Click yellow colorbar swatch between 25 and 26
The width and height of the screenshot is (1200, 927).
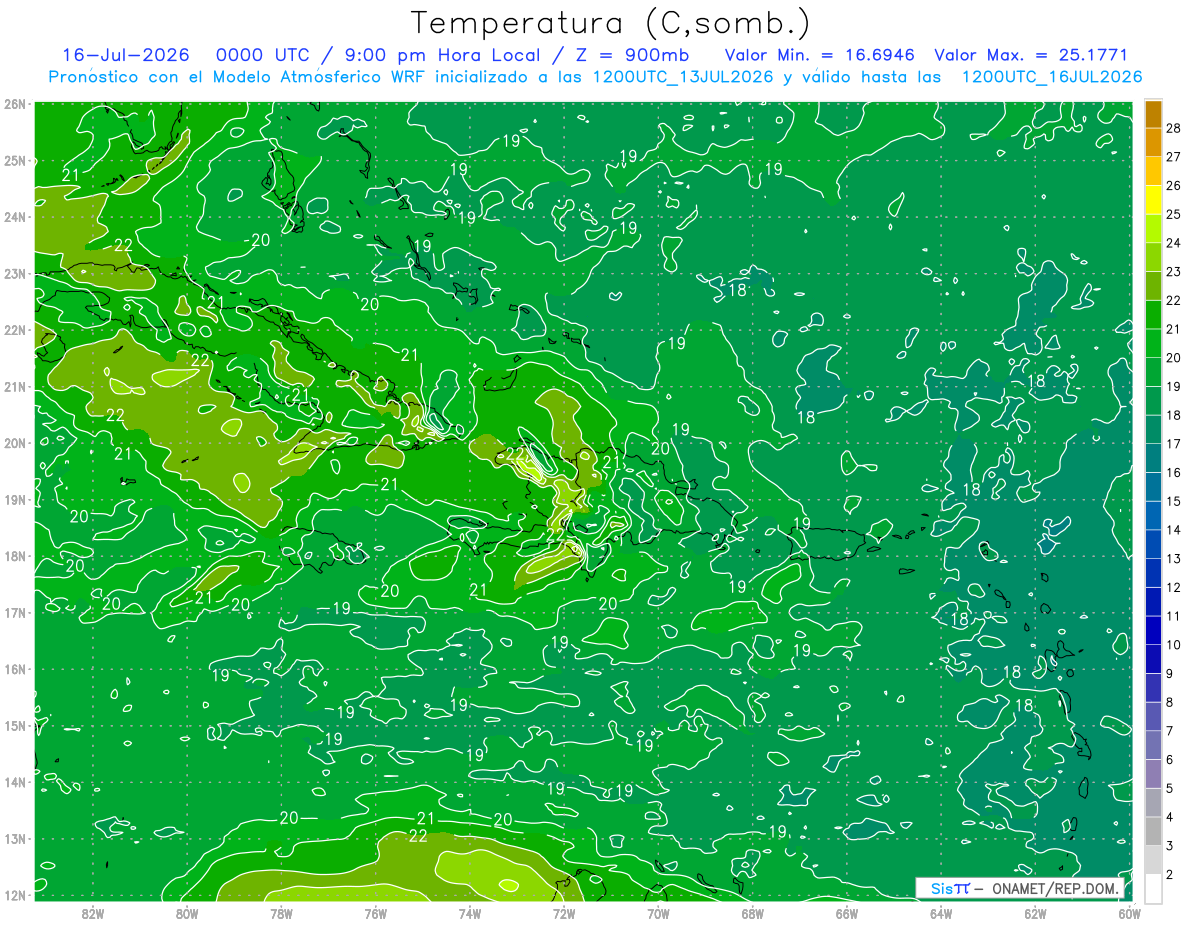(x=1153, y=200)
